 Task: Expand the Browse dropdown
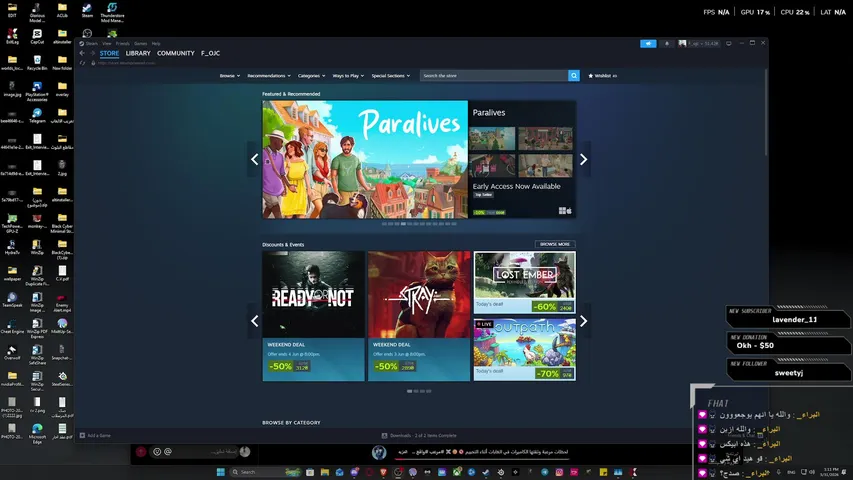230,76
